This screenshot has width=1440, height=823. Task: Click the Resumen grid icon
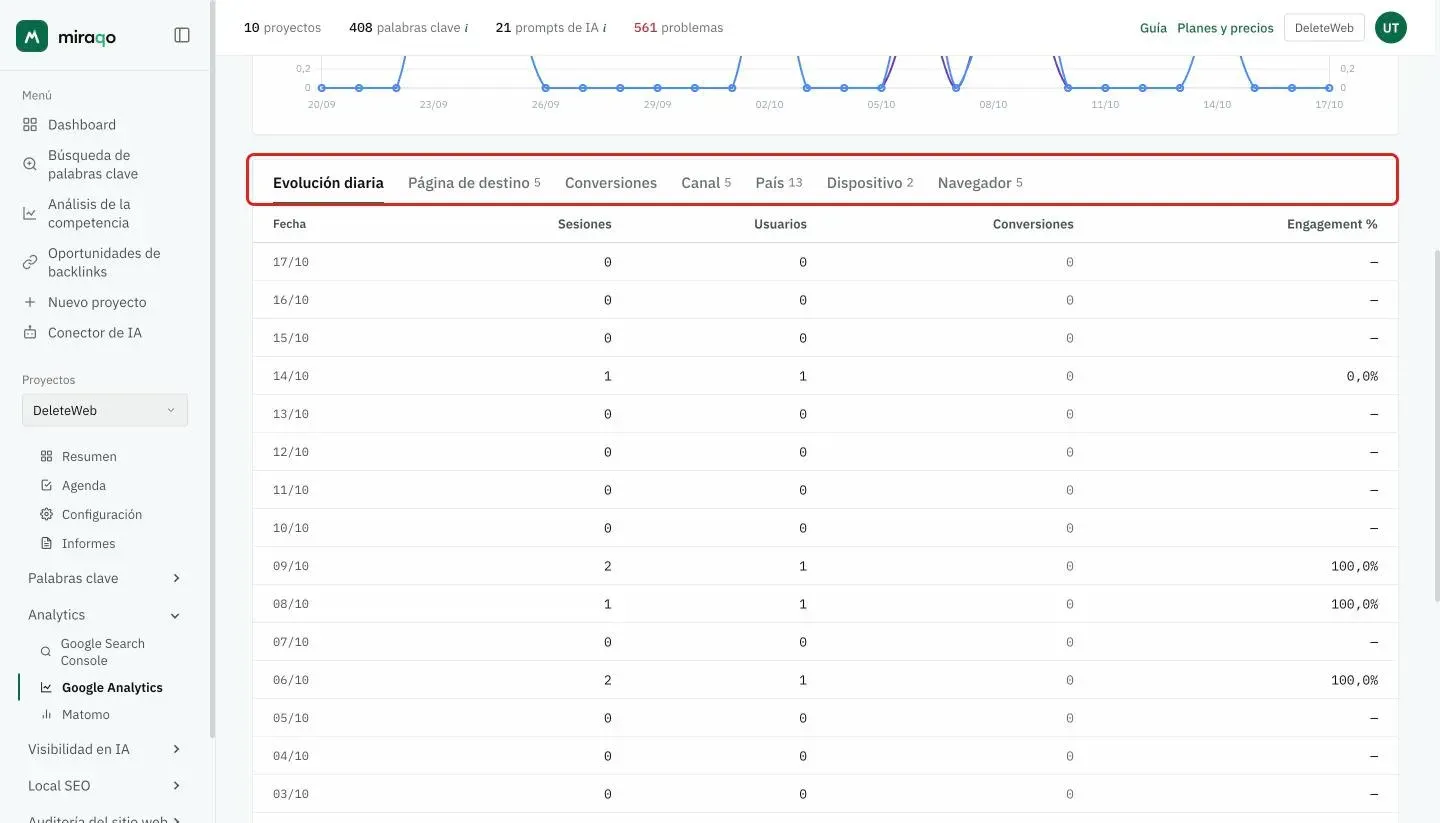pyautogui.click(x=46, y=456)
